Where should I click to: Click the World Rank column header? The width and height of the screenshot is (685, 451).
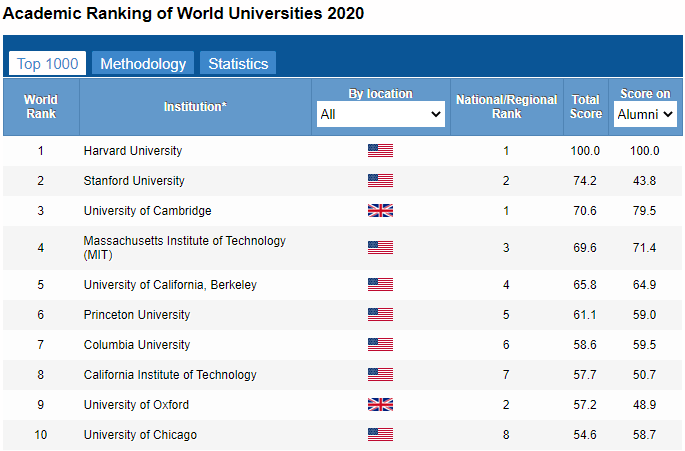pyautogui.click(x=41, y=107)
